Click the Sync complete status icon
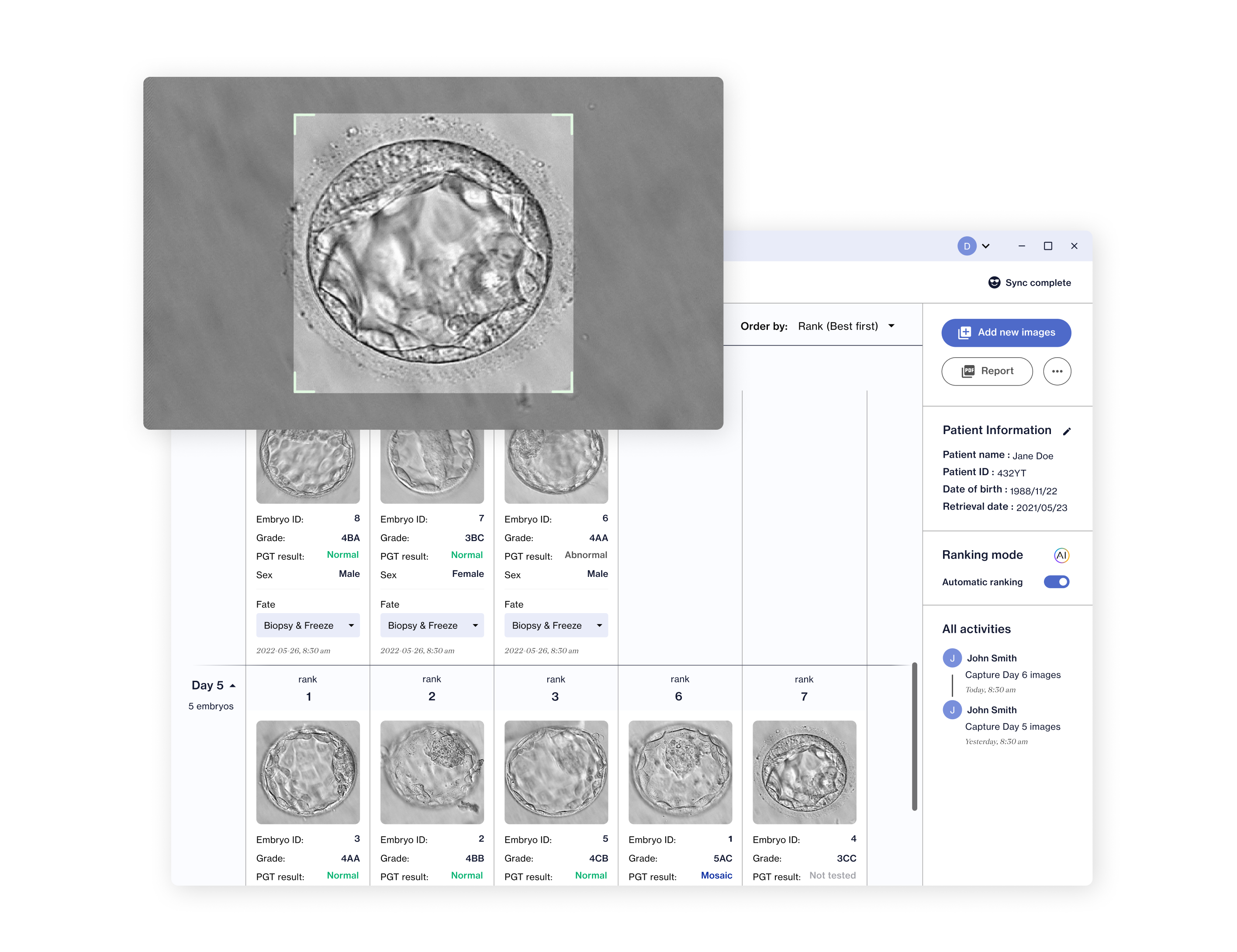The height and width of the screenshot is (952, 1237). pos(994,283)
